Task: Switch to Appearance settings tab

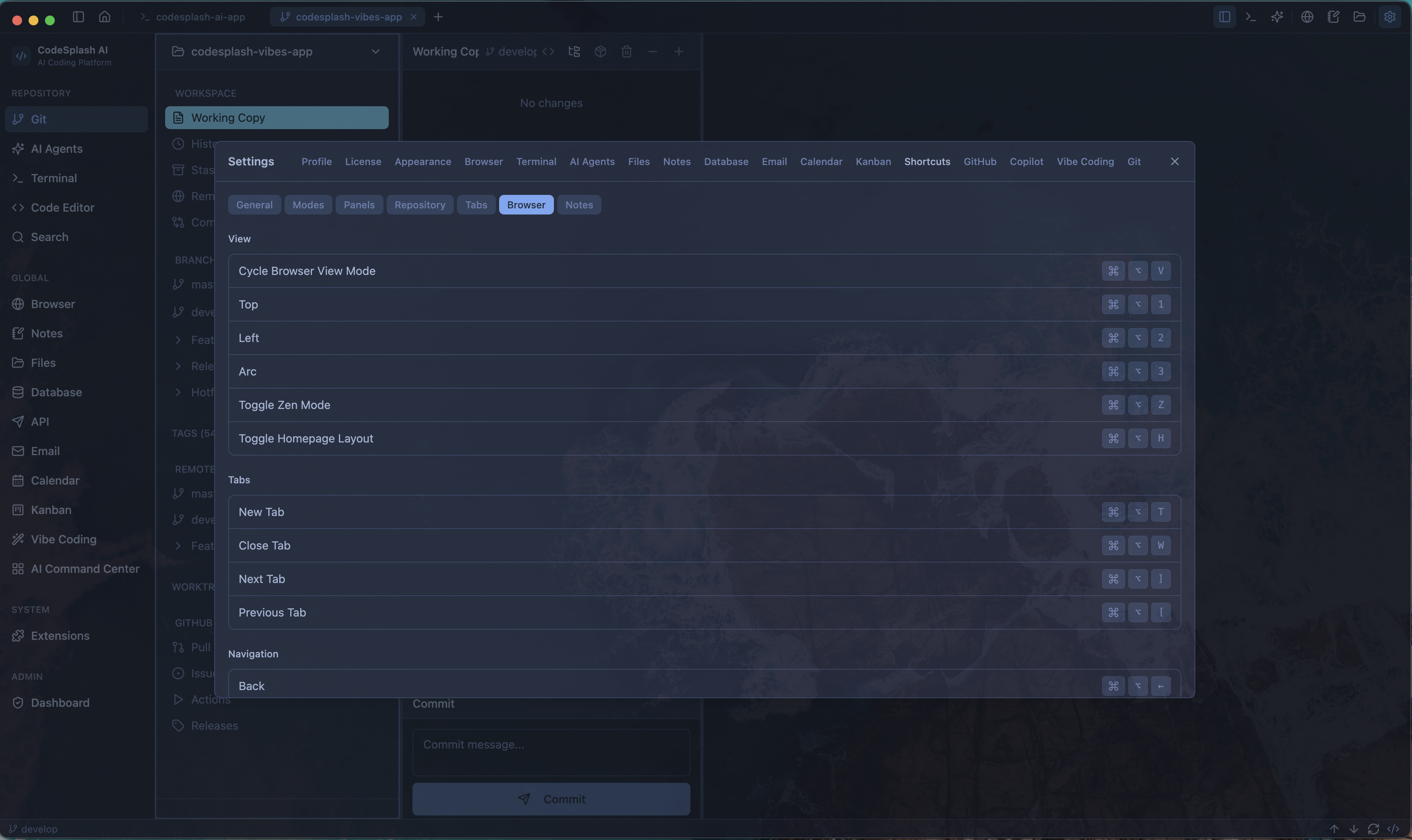Action: click(423, 162)
